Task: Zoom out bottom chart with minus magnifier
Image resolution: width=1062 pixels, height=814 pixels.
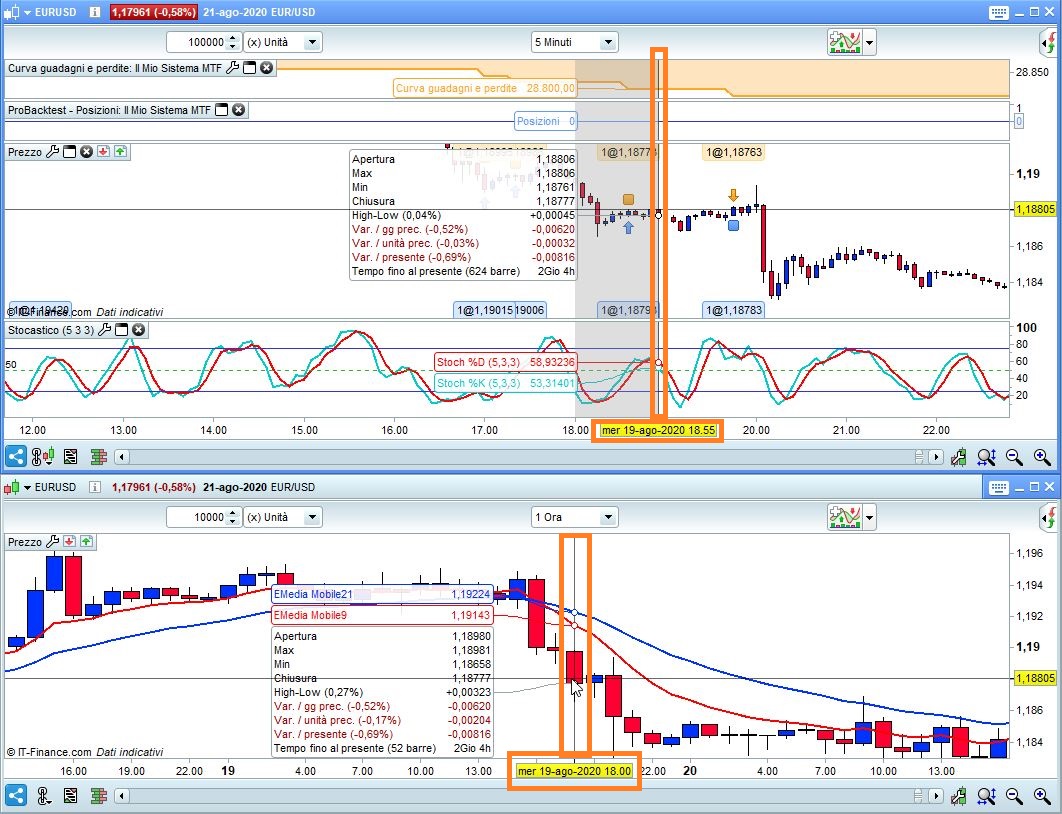Action: click(x=1014, y=796)
